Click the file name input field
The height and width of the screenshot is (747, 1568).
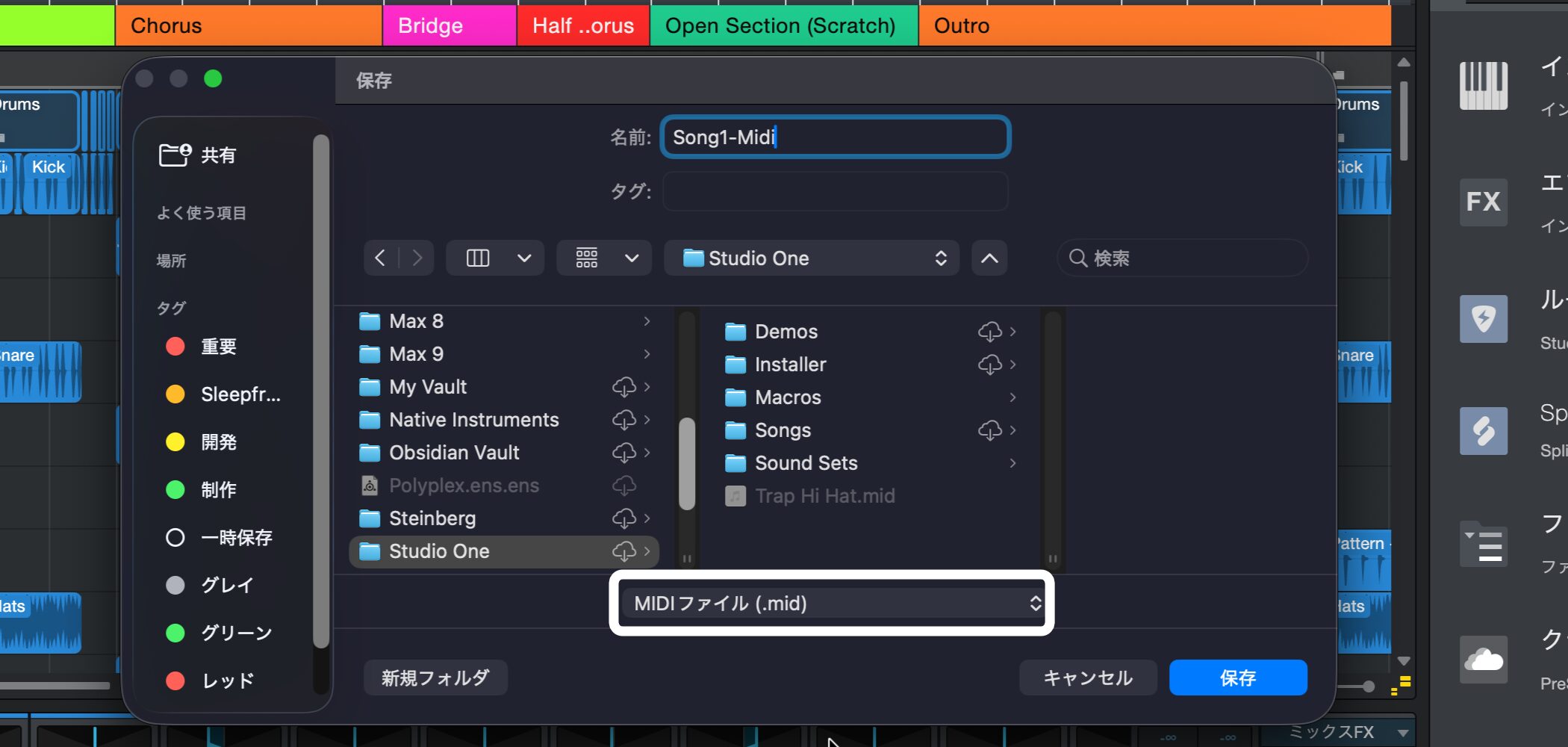coord(835,137)
